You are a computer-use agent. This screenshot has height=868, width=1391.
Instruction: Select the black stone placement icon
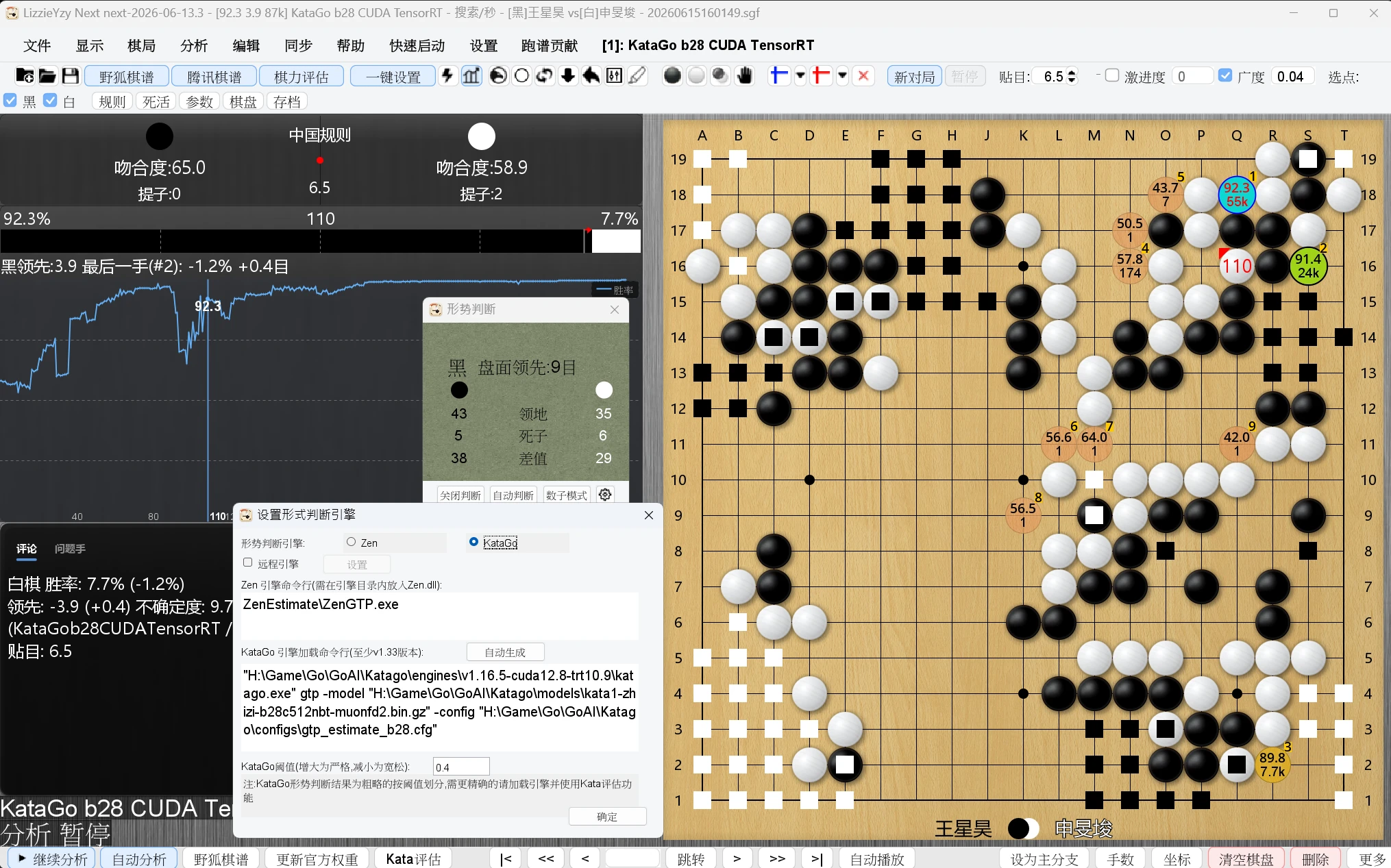[x=673, y=76]
